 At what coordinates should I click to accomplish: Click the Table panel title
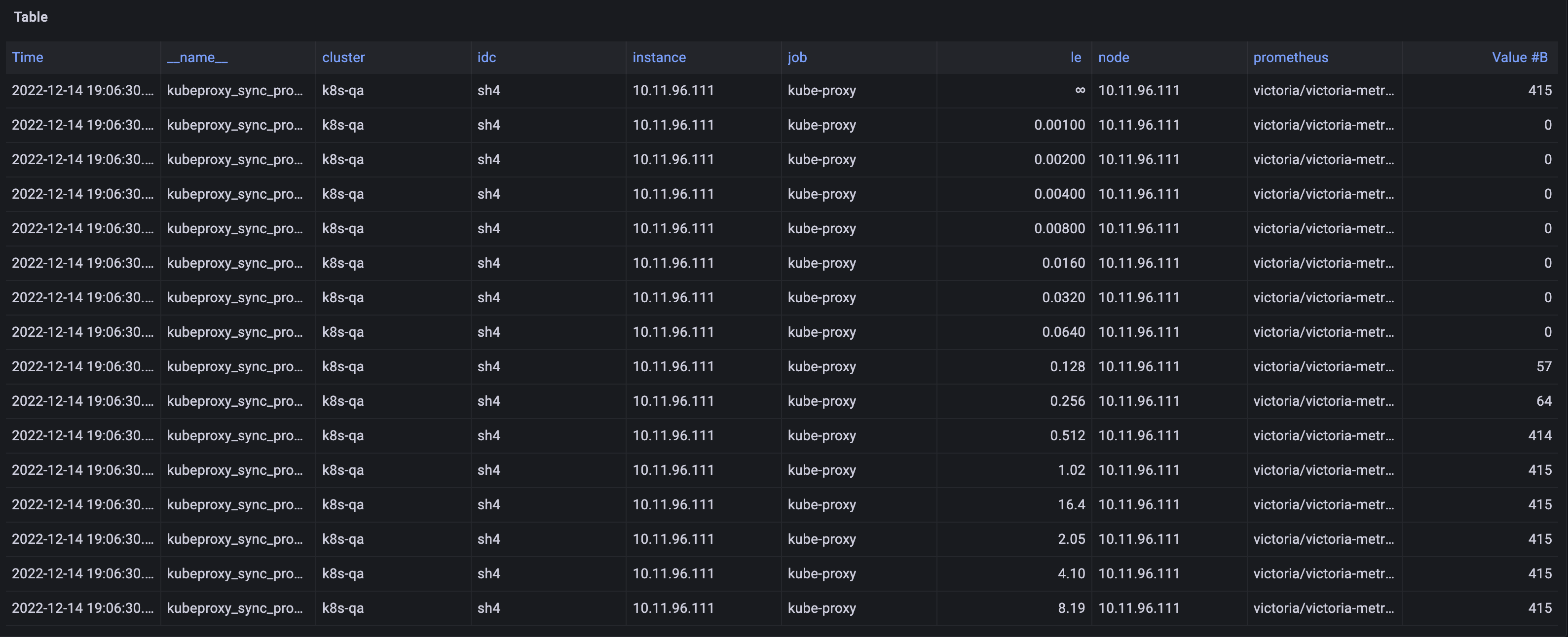(x=31, y=17)
